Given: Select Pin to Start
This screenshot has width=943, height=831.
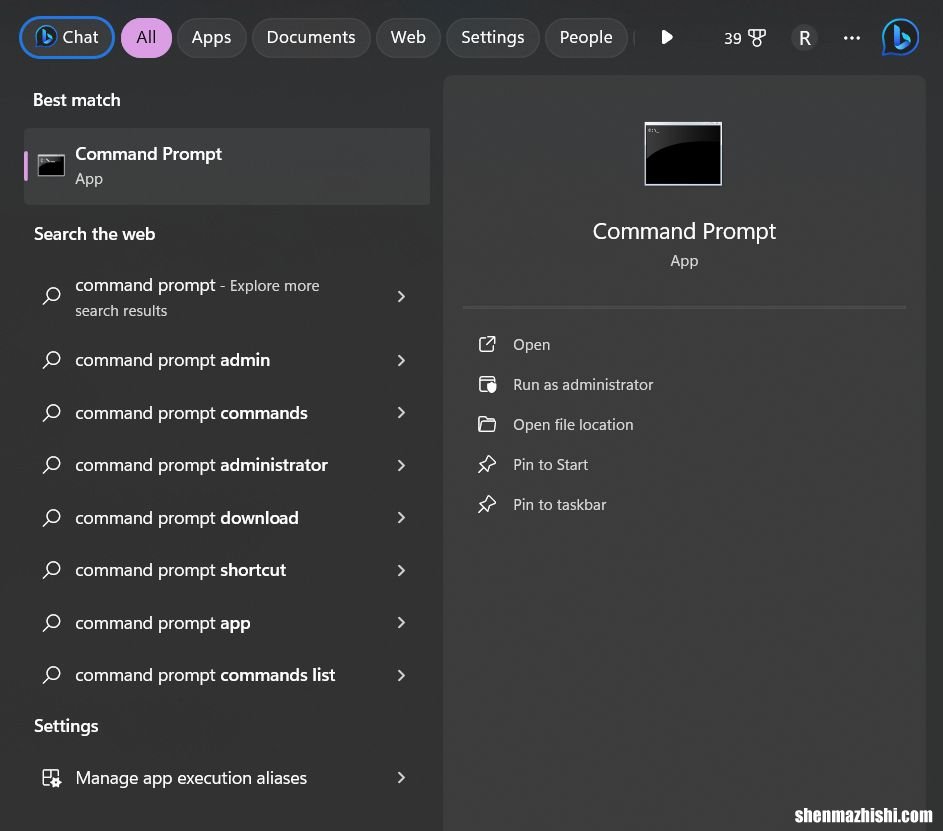Looking at the screenshot, I should click(x=550, y=464).
